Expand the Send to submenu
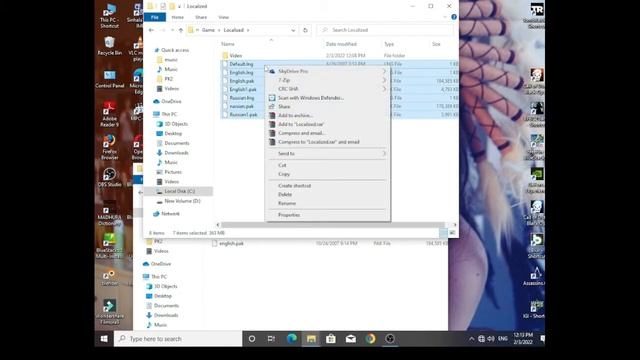 (328, 153)
